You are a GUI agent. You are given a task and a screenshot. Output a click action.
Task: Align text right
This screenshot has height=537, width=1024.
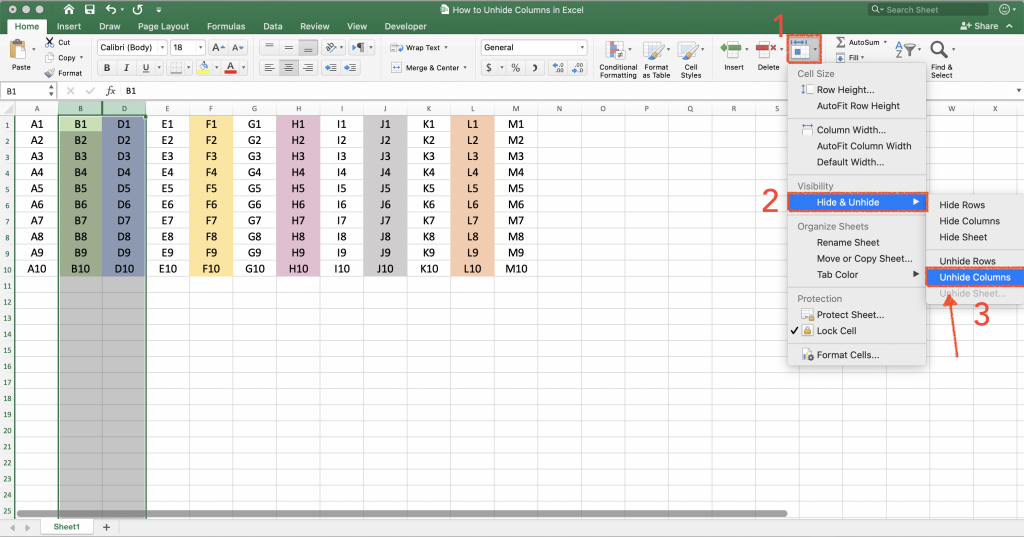pyautogui.click(x=308, y=67)
